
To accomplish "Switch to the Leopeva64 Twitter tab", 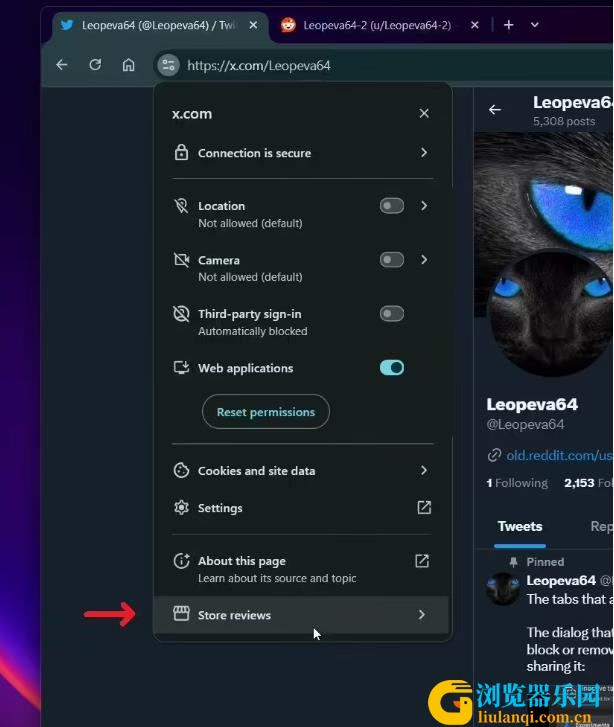I will pos(158,25).
